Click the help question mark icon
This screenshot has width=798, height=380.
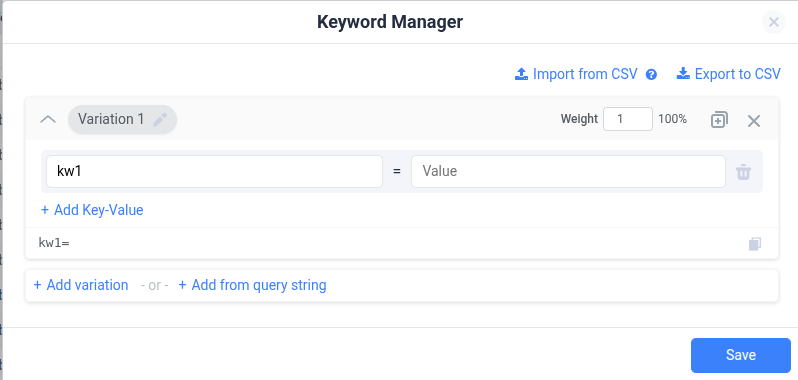(x=651, y=75)
